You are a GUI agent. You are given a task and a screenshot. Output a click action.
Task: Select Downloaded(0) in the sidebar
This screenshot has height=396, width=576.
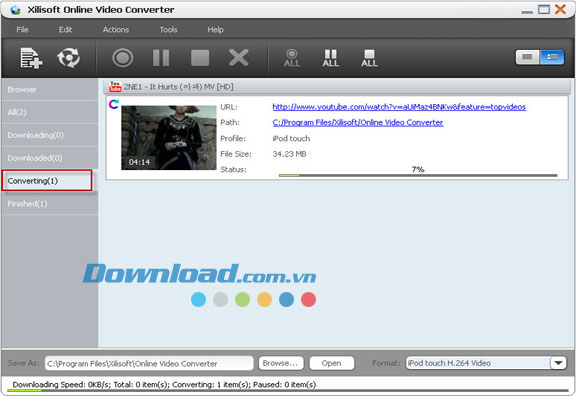pyautogui.click(x=50, y=158)
